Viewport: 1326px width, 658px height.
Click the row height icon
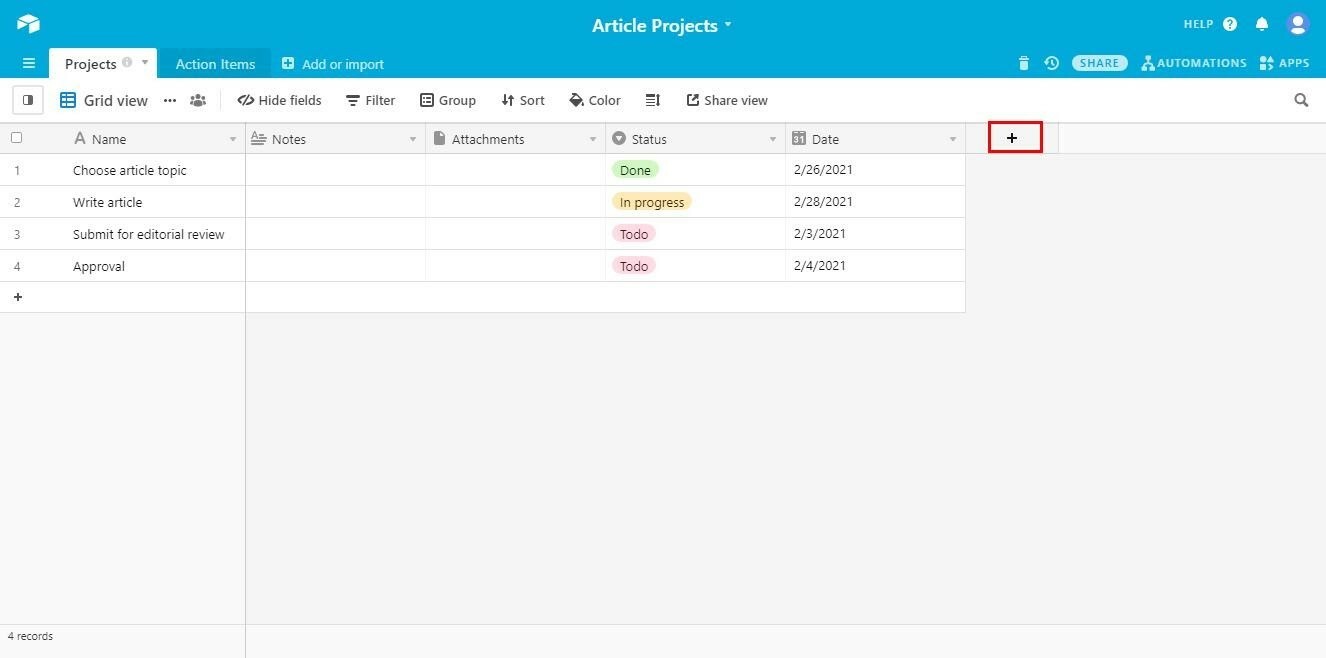coord(653,100)
